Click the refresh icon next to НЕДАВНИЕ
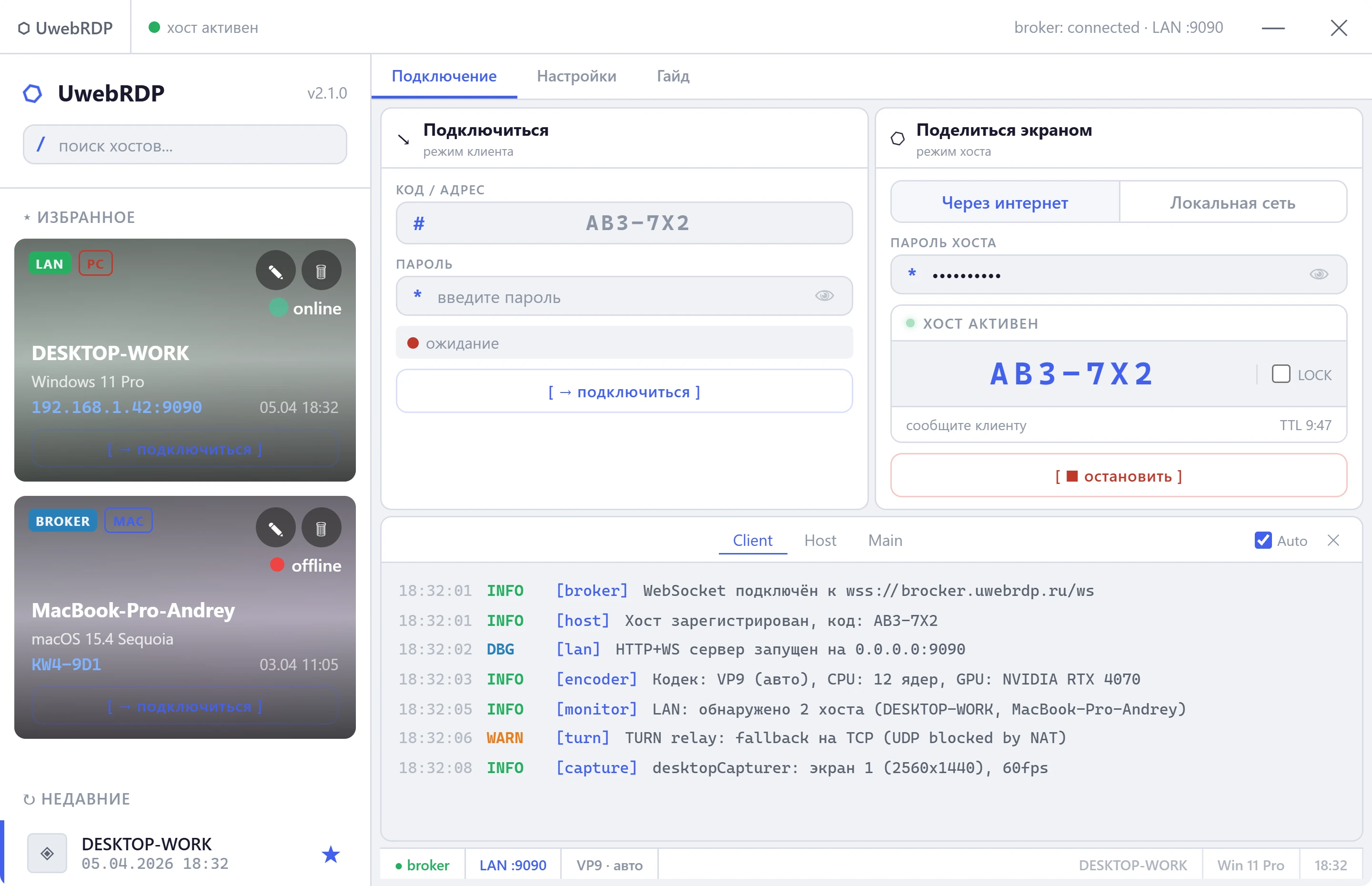The height and width of the screenshot is (886, 1372). [29, 799]
